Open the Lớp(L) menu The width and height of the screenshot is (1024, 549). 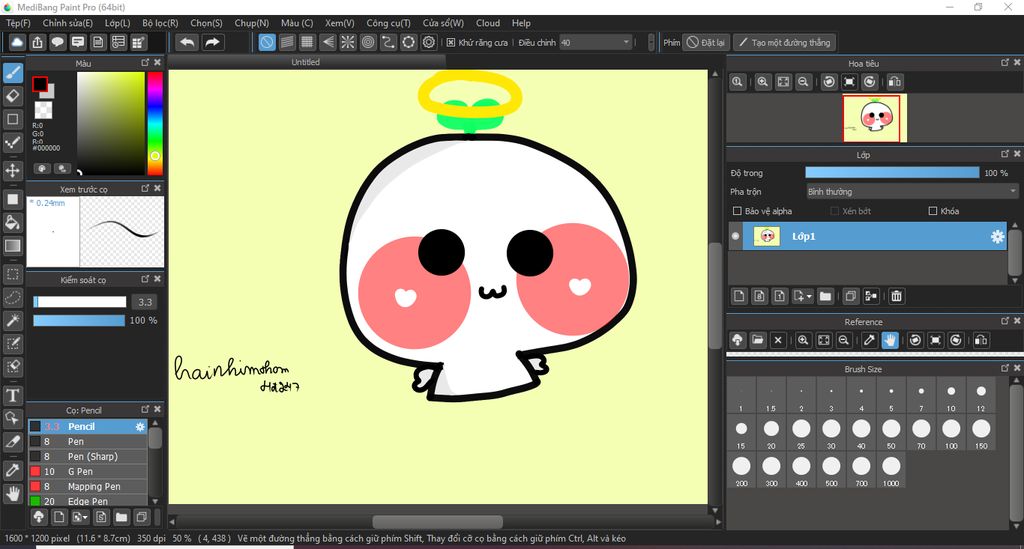[x=118, y=23]
